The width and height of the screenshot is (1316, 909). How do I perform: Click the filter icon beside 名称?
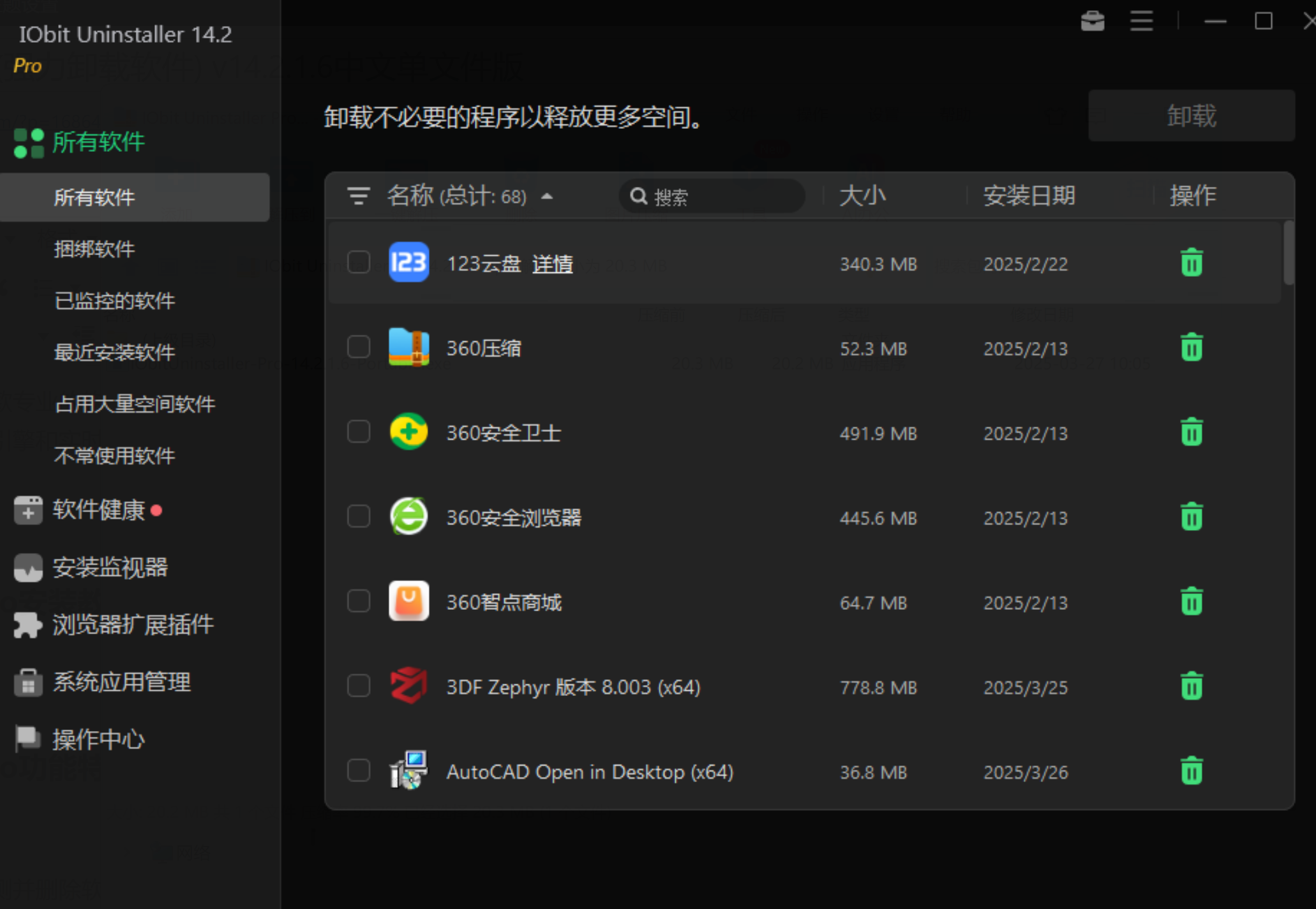pos(359,196)
